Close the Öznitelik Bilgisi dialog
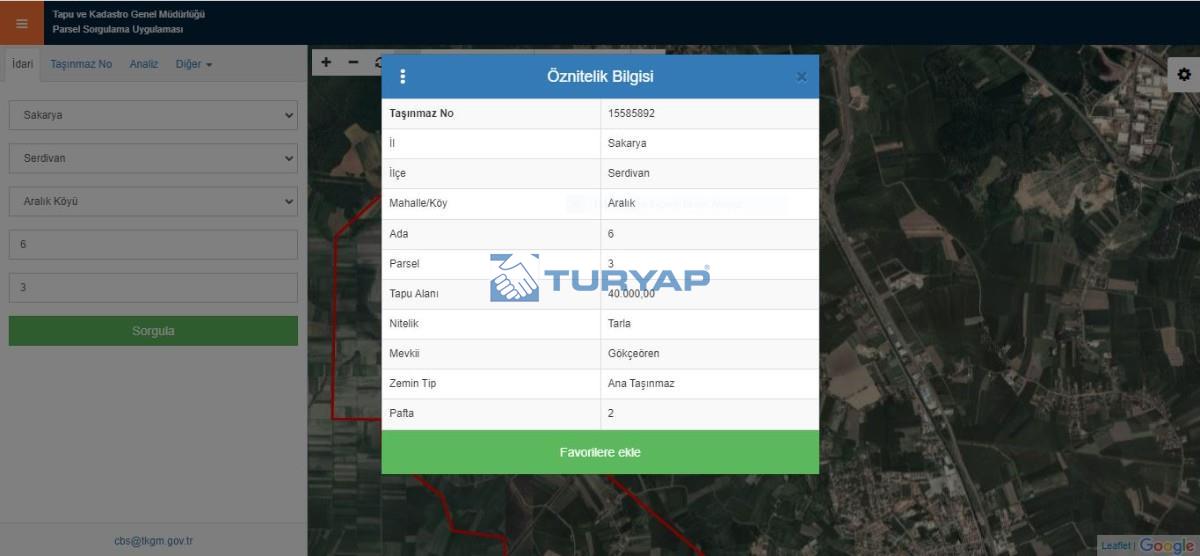 801,77
